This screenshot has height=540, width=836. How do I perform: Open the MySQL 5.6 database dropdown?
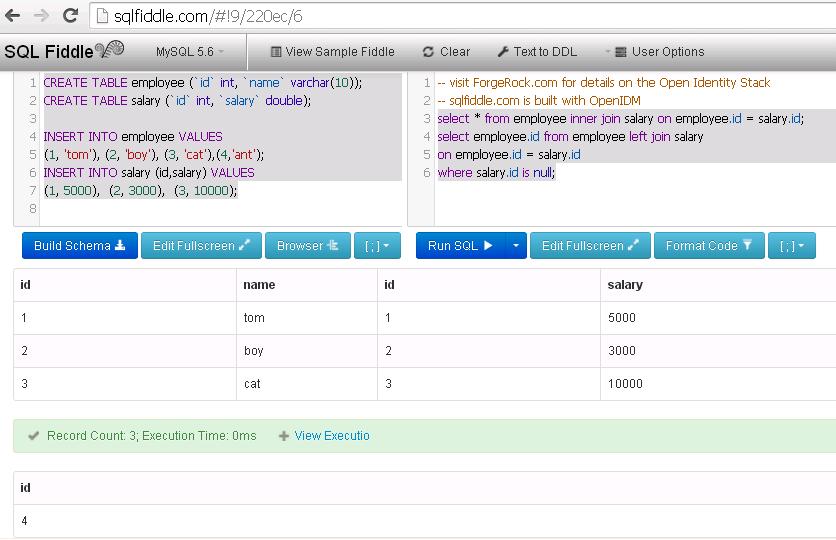(x=190, y=52)
